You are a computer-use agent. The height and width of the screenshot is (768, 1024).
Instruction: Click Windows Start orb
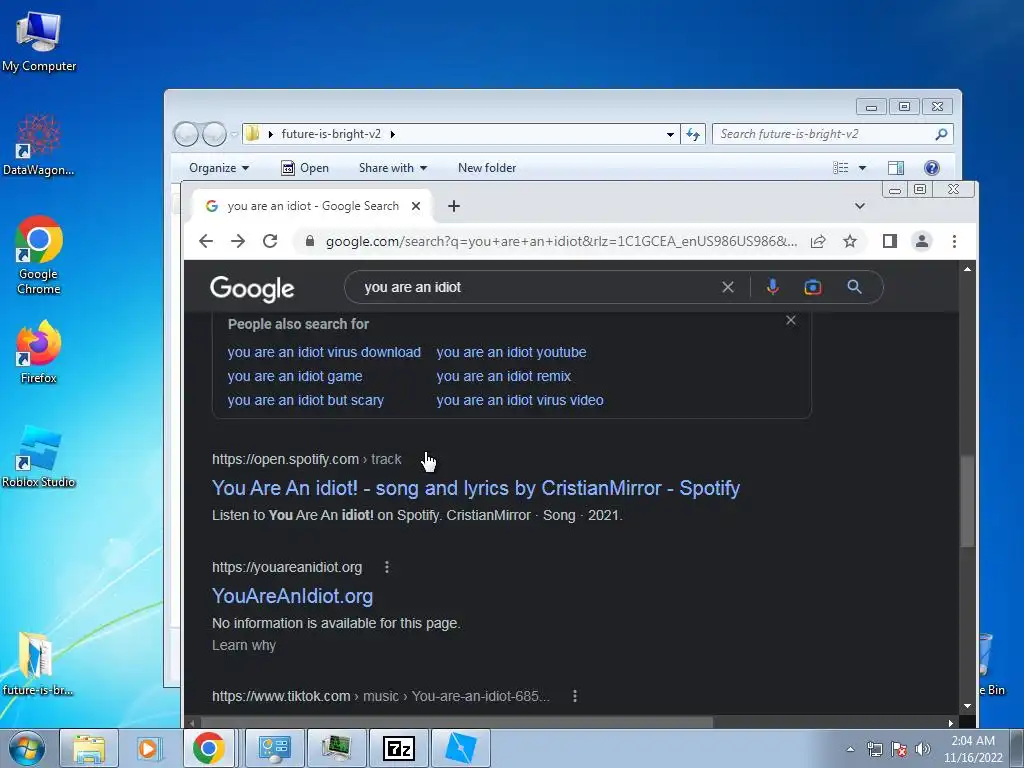(27, 748)
